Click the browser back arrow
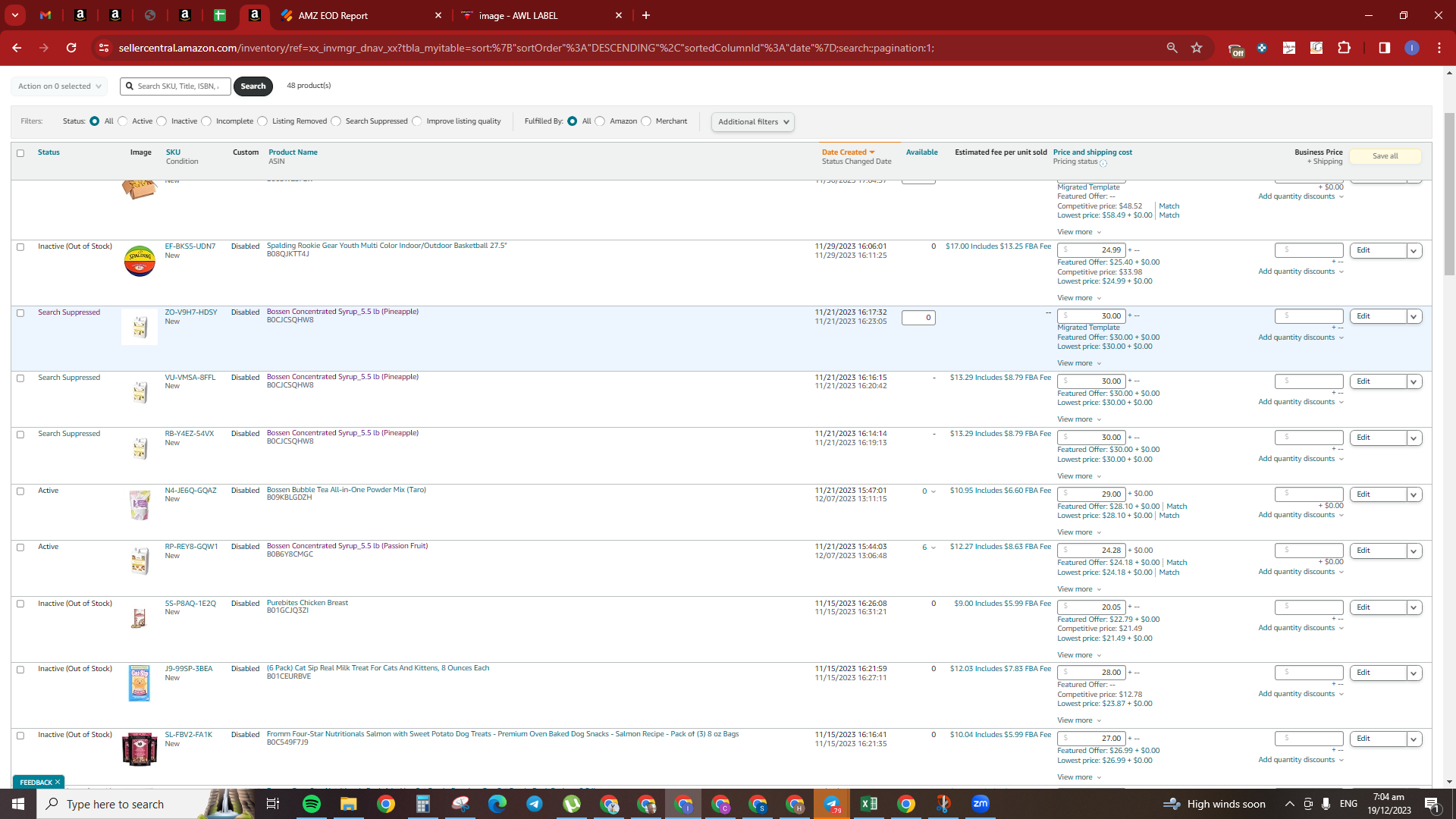Viewport: 1456px width, 819px height. (x=17, y=48)
